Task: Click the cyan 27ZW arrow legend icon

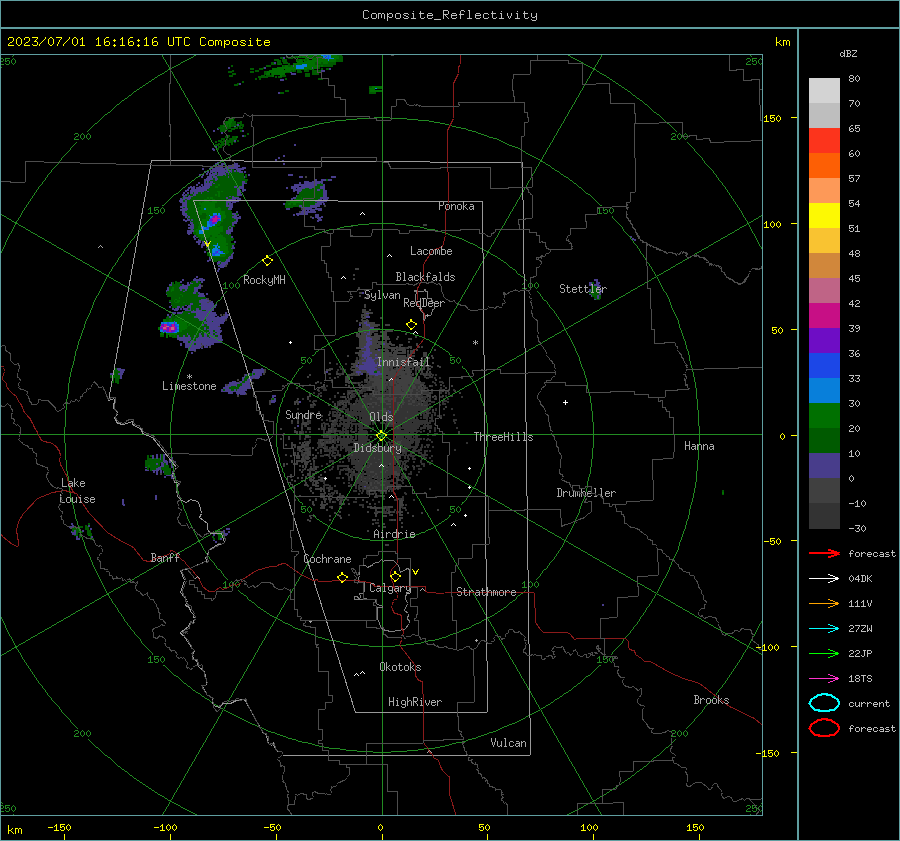Action: (824, 628)
